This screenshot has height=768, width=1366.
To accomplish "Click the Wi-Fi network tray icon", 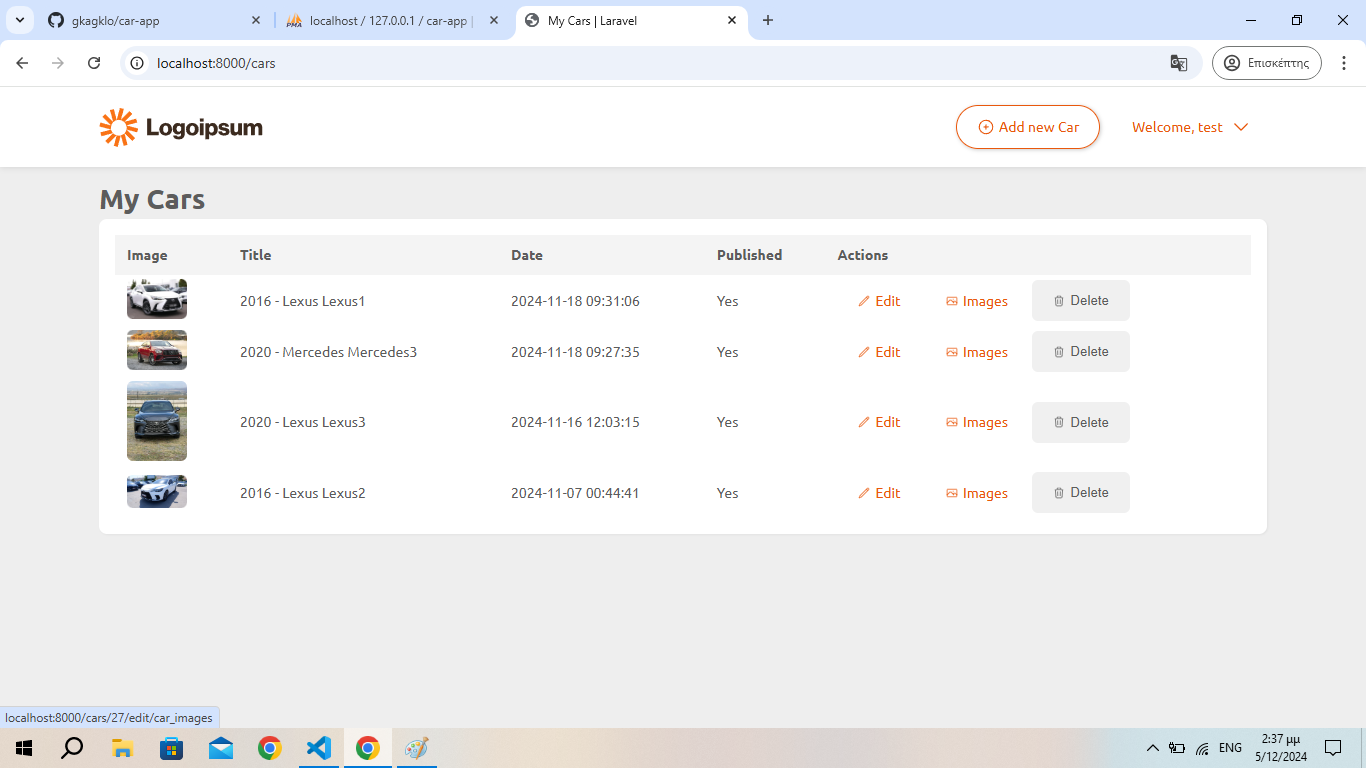I will 1202,748.
